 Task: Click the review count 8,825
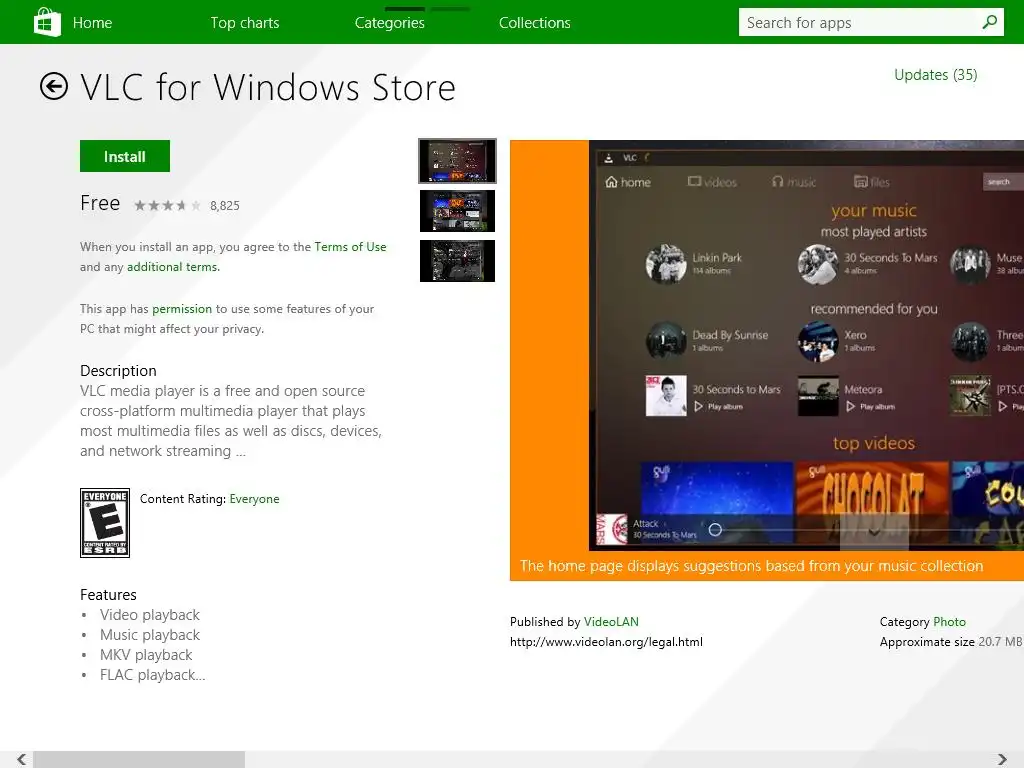[x=225, y=206]
